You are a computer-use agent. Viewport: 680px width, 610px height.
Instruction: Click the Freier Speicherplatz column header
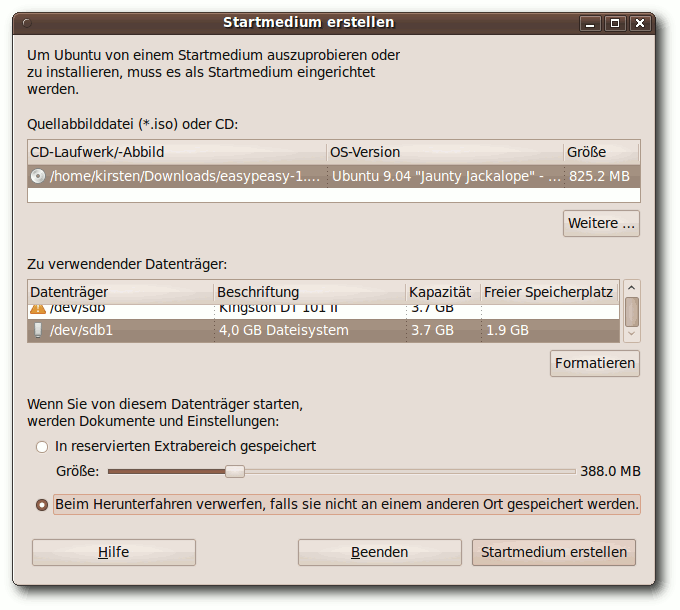pos(548,292)
